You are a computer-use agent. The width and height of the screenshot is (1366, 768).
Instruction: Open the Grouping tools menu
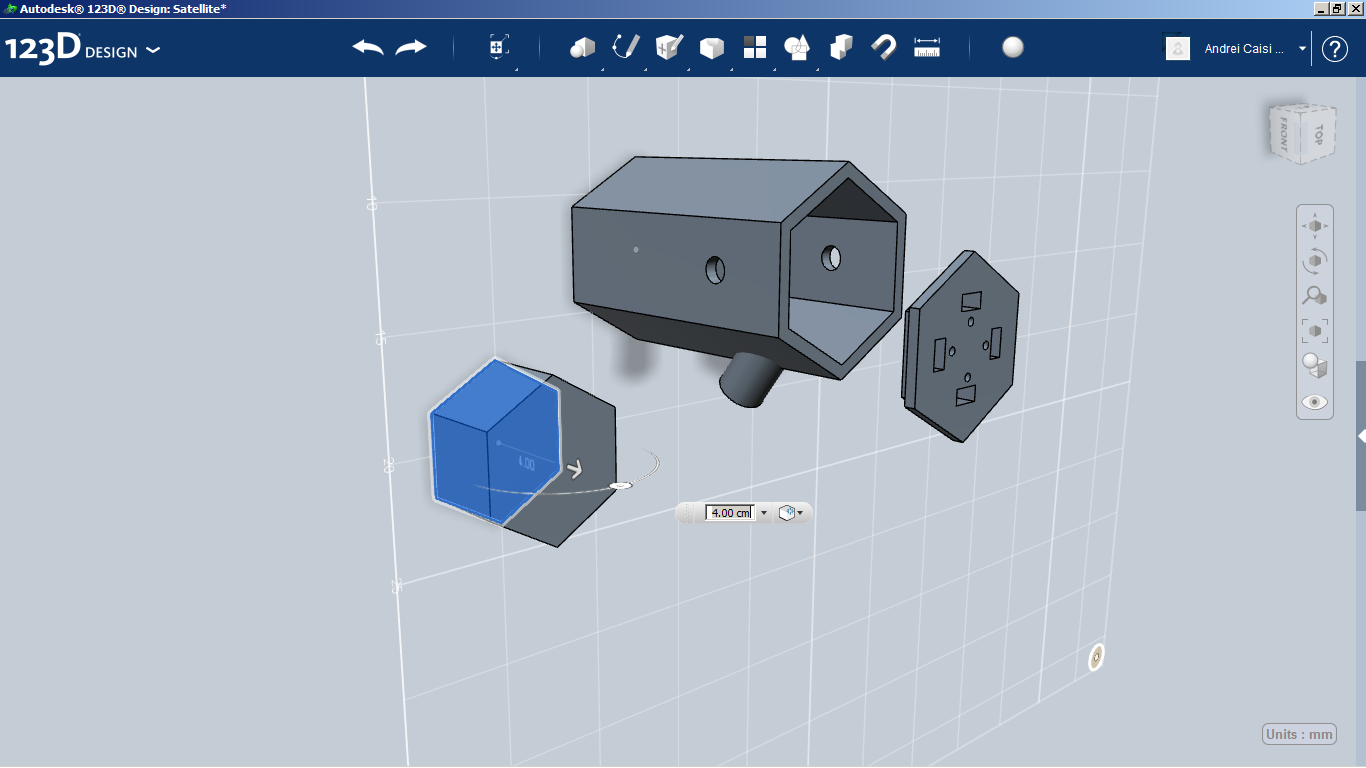(x=798, y=47)
